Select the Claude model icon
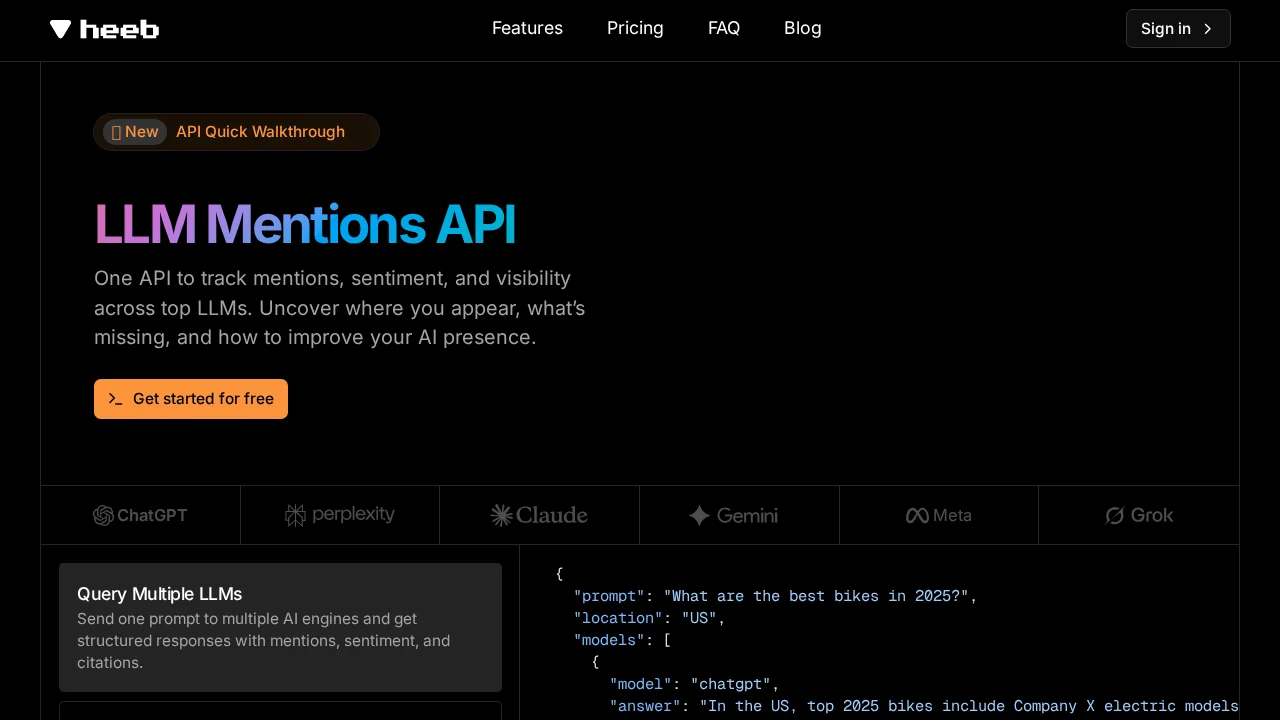The width and height of the screenshot is (1280, 720). click(x=502, y=515)
